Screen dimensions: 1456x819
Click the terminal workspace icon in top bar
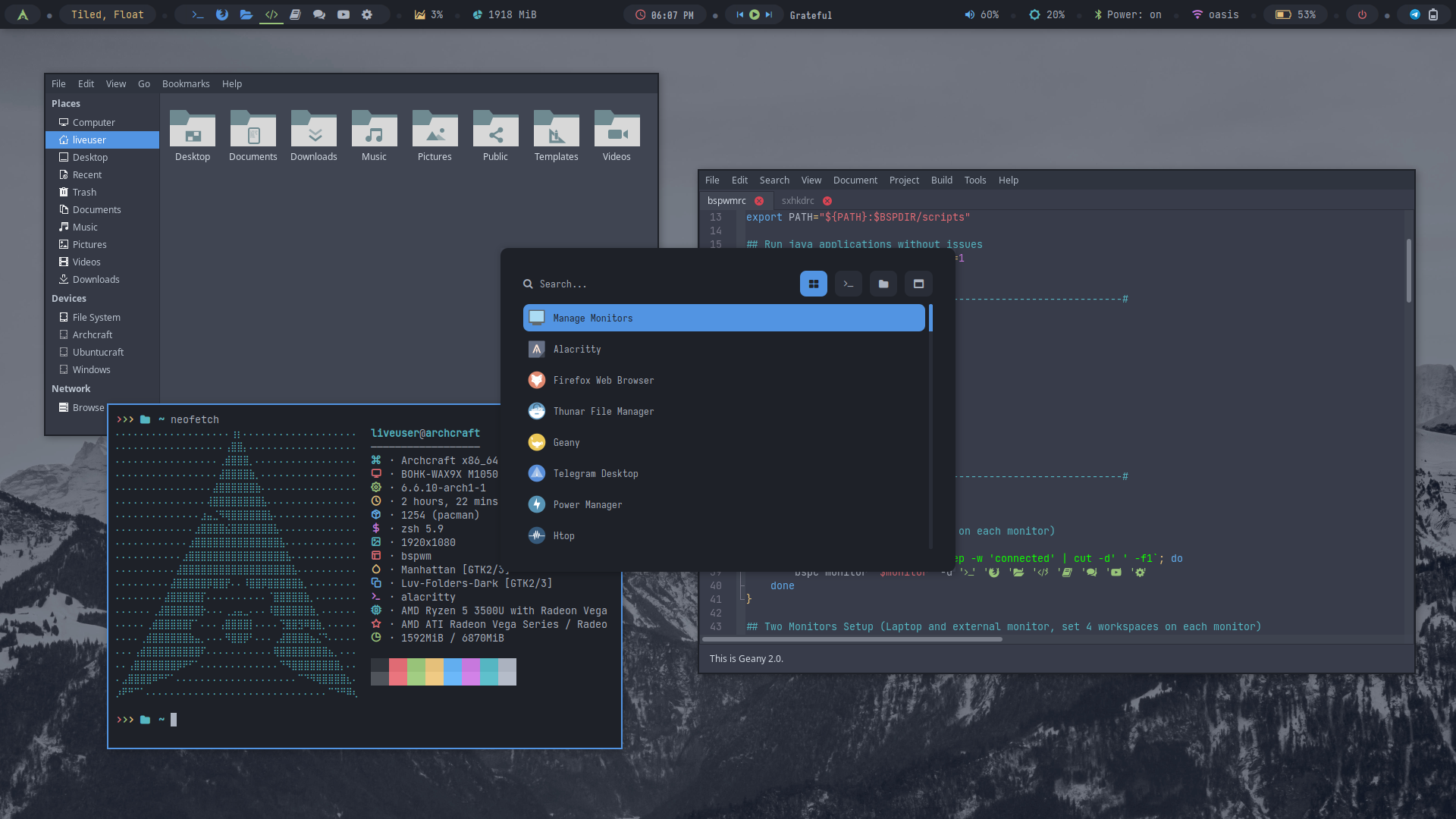(x=197, y=14)
